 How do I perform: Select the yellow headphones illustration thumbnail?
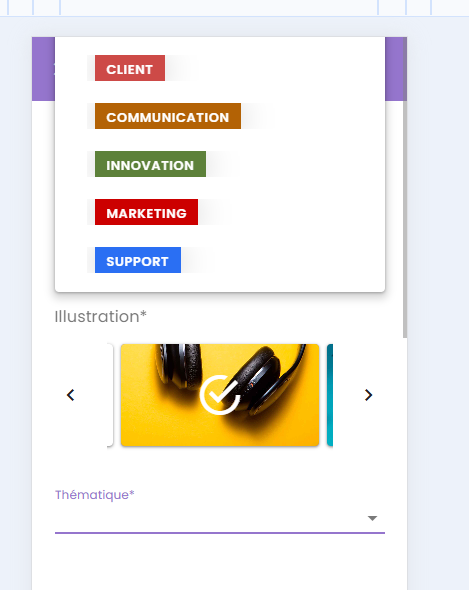click(220, 395)
